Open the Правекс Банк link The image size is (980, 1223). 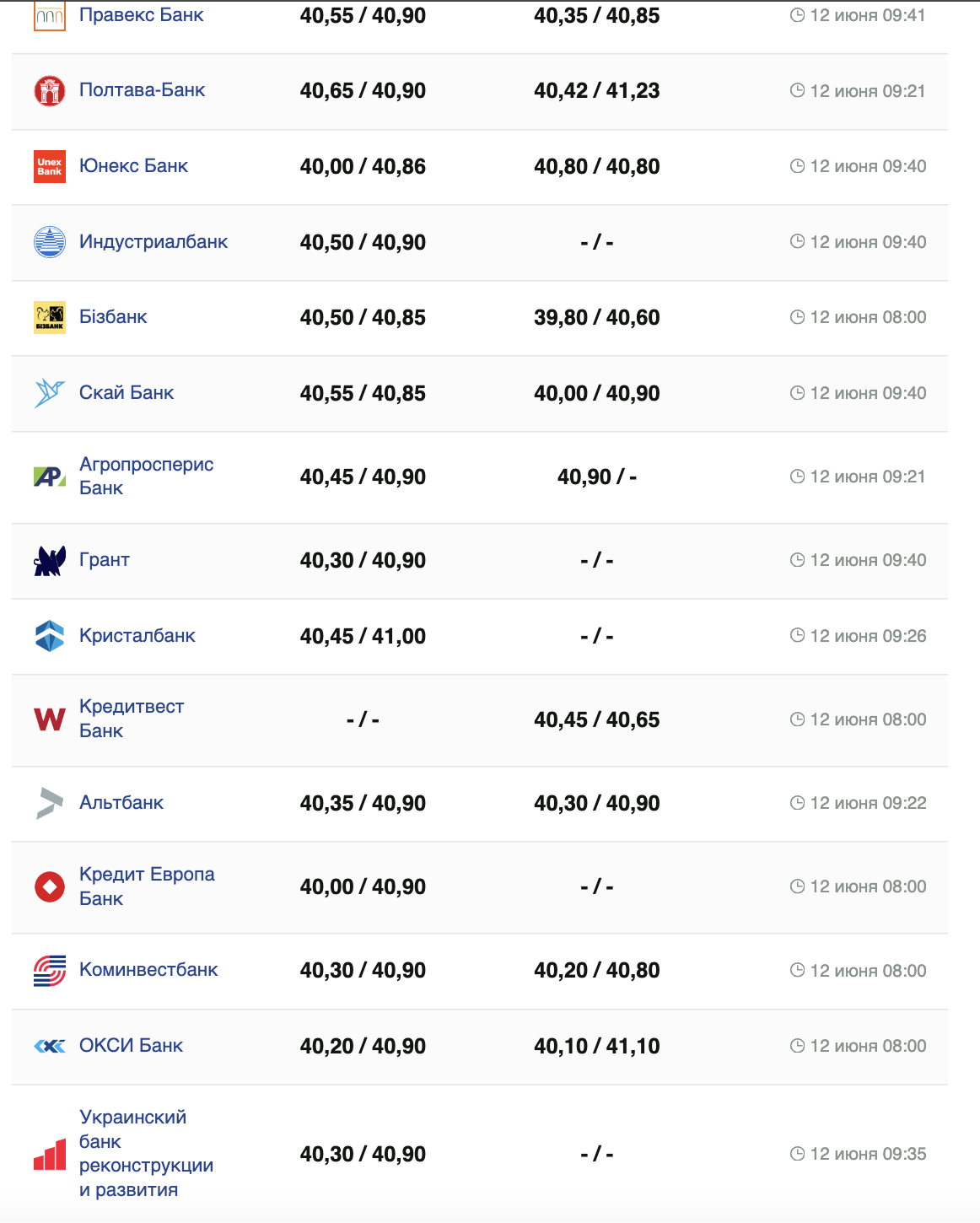(x=141, y=15)
